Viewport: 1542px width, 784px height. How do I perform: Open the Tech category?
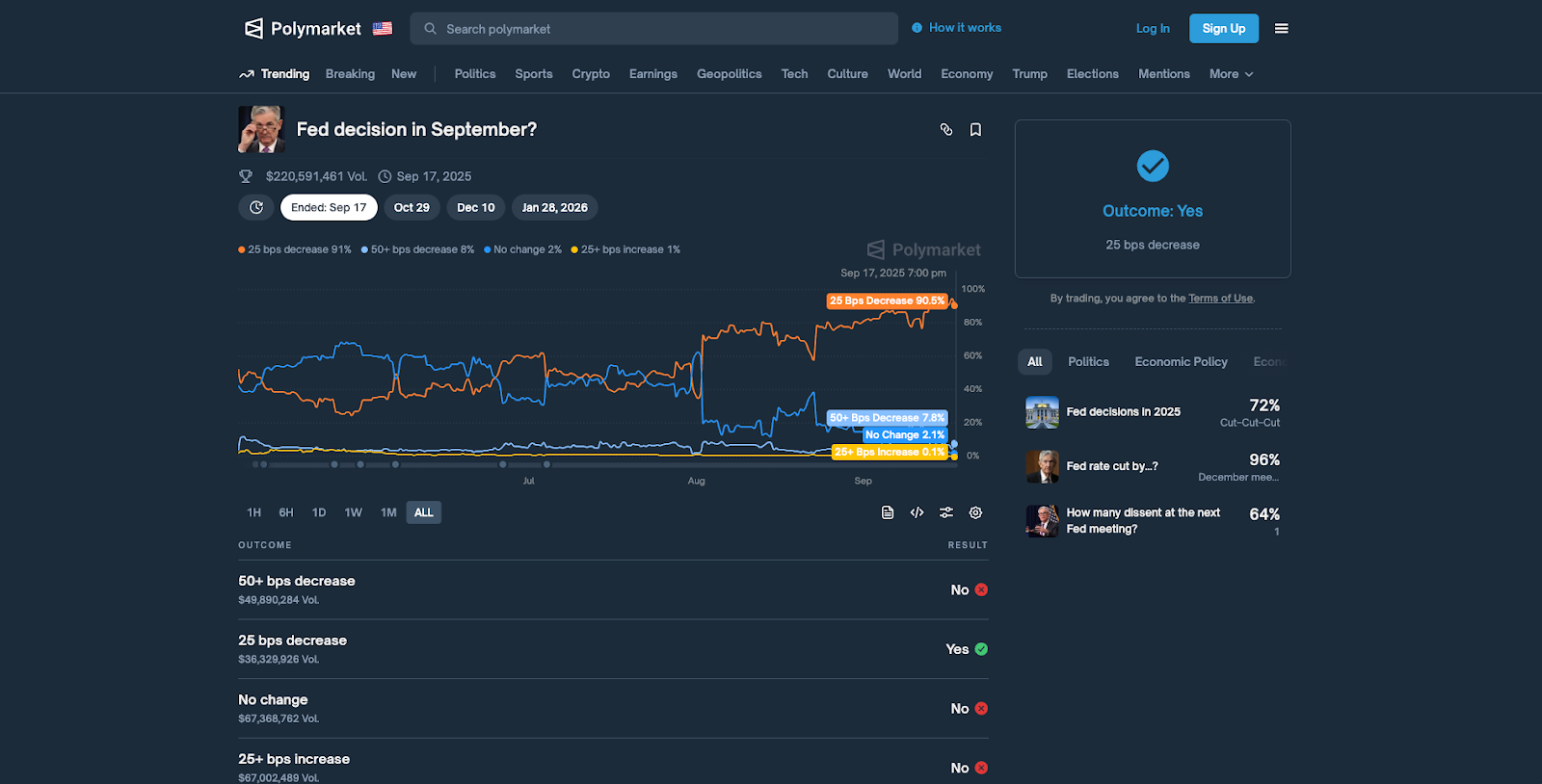pyautogui.click(x=795, y=74)
